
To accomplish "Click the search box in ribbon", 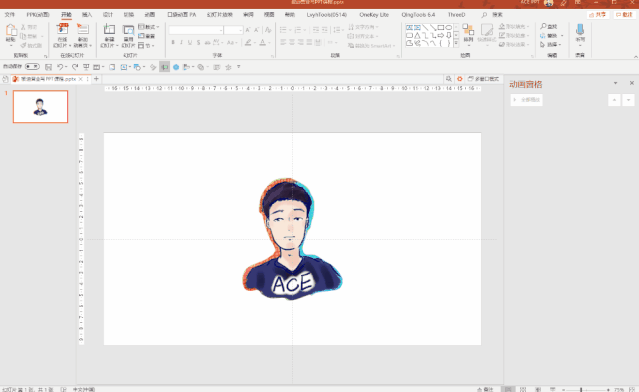I will (x=492, y=15).
